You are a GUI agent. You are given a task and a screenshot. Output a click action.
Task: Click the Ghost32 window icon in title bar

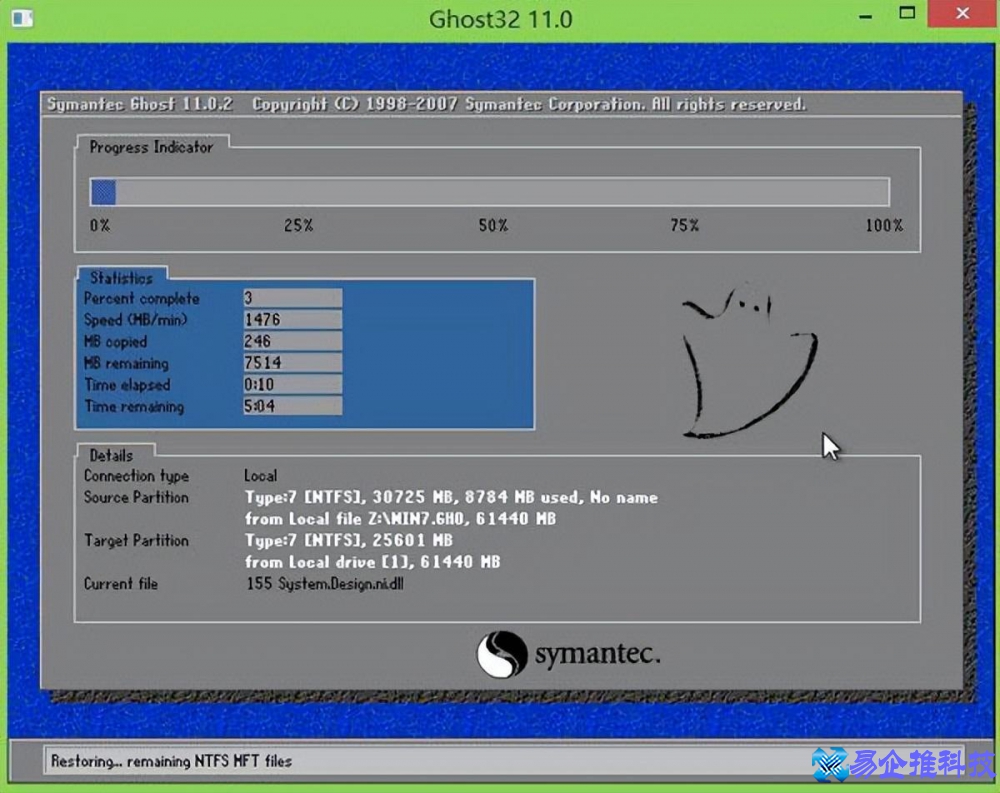(21, 19)
